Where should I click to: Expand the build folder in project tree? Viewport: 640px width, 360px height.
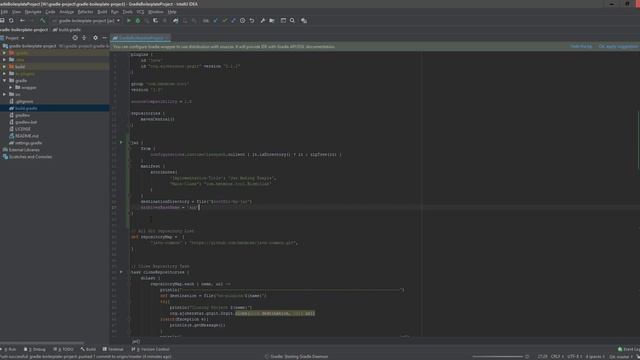4,67
